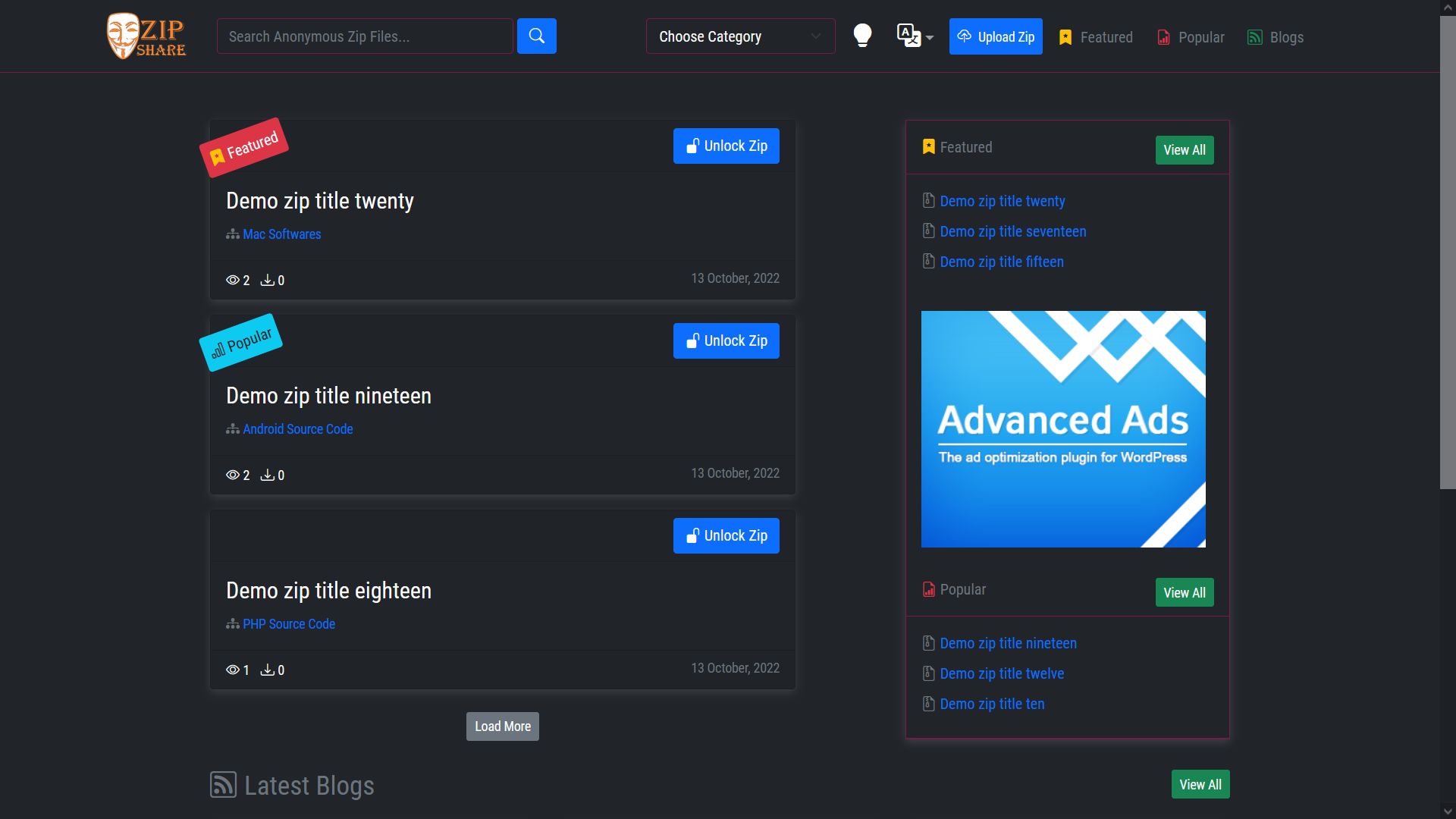Select the language translate icon
The width and height of the screenshot is (1456, 819).
(x=908, y=33)
